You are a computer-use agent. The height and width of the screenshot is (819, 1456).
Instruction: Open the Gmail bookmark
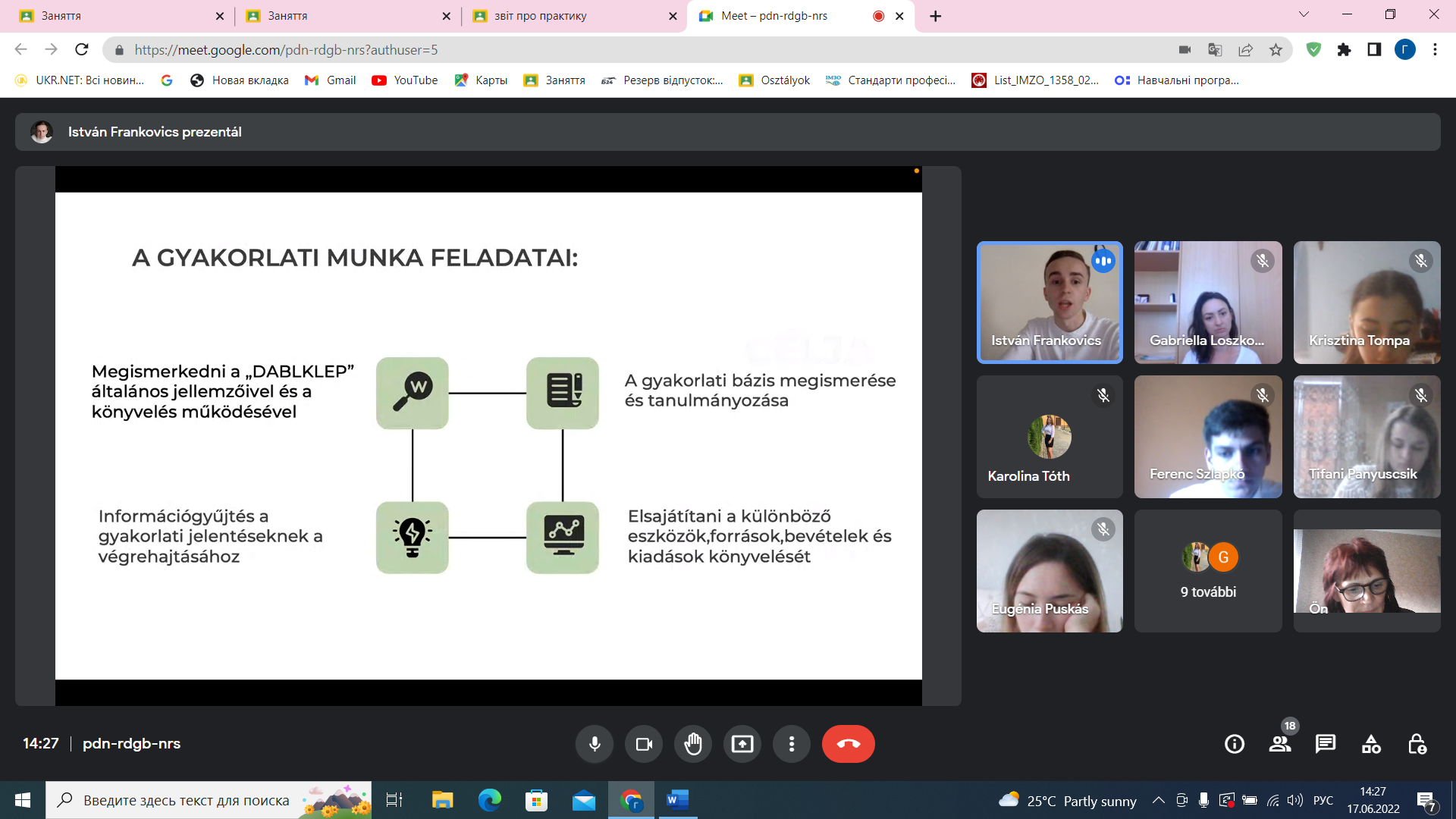click(x=331, y=80)
